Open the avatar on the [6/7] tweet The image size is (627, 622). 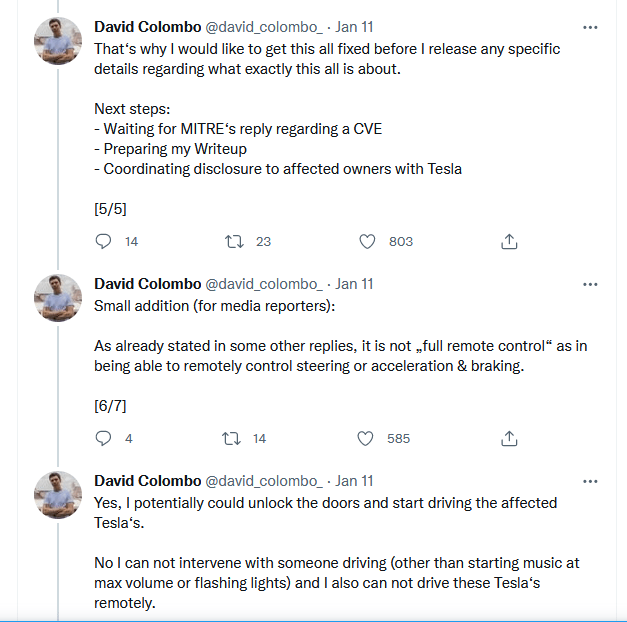58,298
